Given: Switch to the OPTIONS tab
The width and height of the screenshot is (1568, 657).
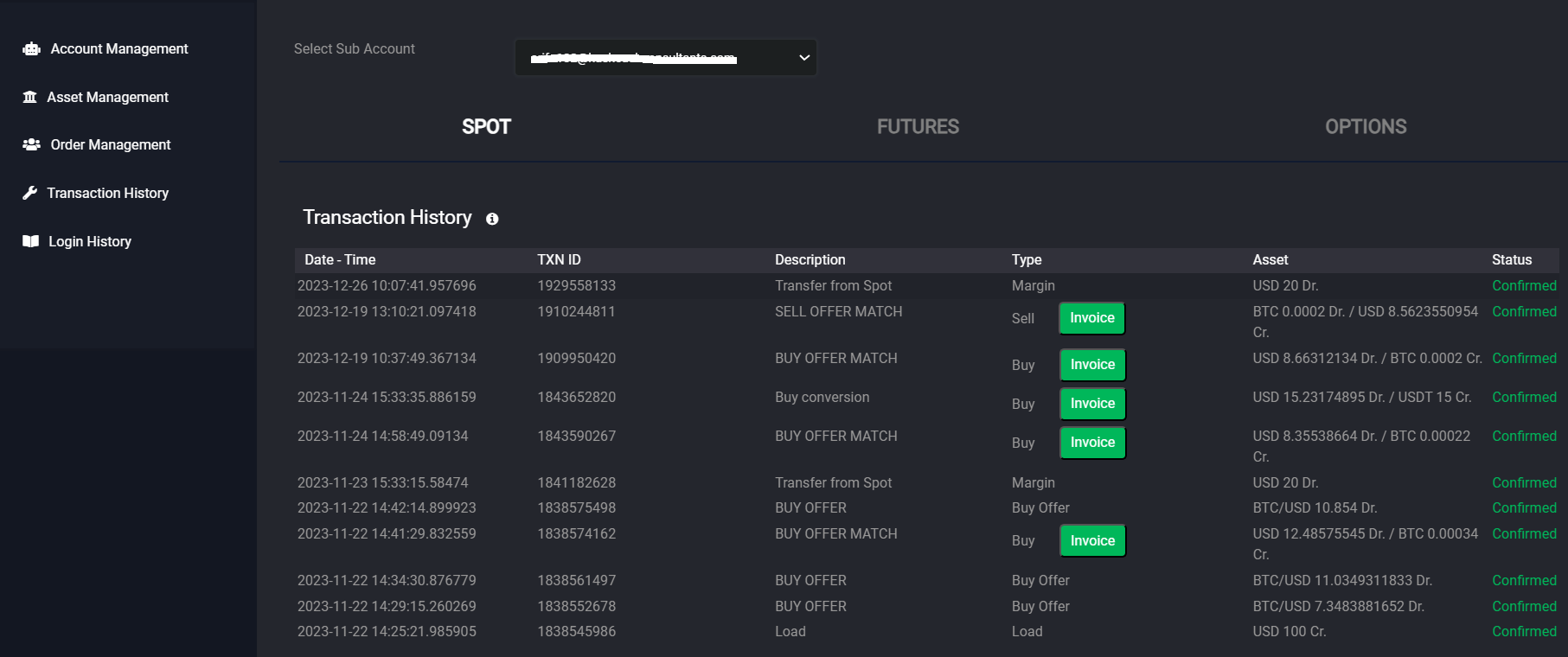Looking at the screenshot, I should point(1366,127).
